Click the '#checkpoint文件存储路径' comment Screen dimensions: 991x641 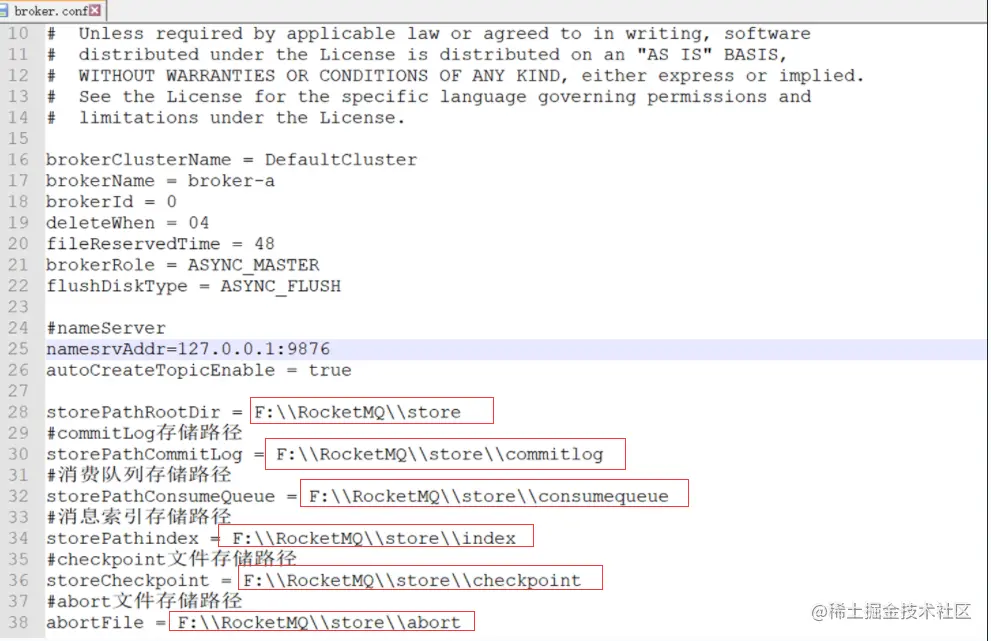pos(171,559)
